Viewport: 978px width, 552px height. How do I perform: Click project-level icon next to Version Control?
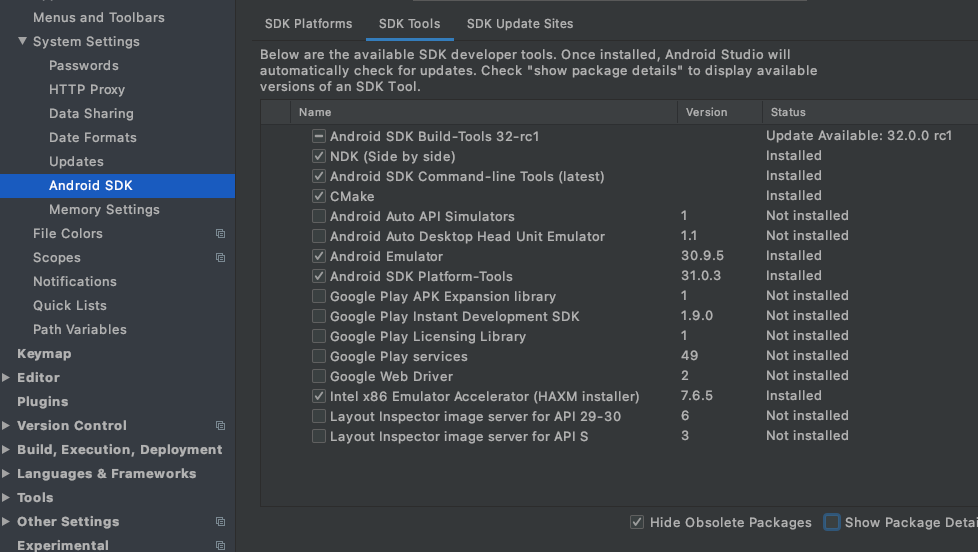220,425
